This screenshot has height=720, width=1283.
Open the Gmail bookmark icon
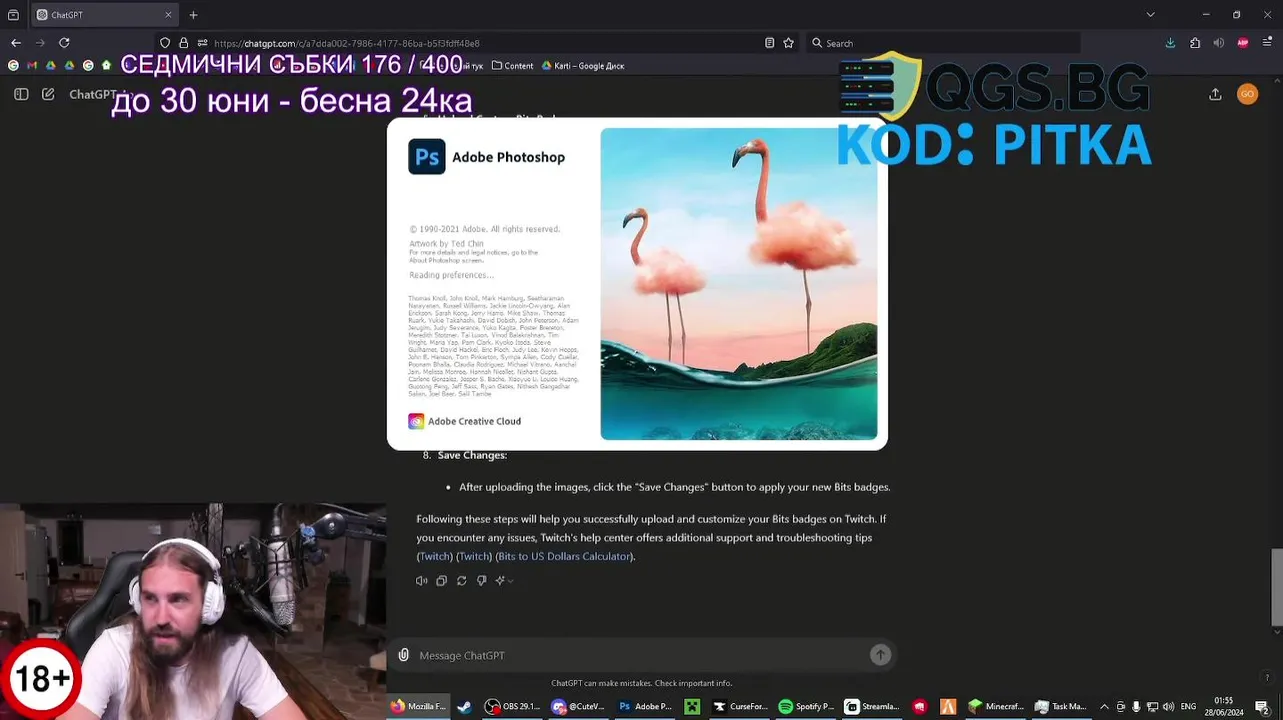click(32, 66)
